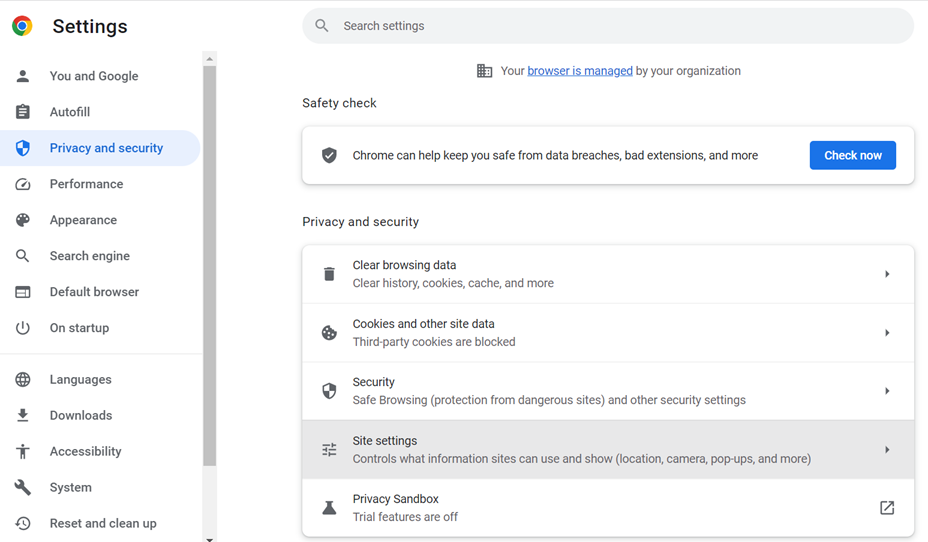Click the Chrome logo icon

22,27
